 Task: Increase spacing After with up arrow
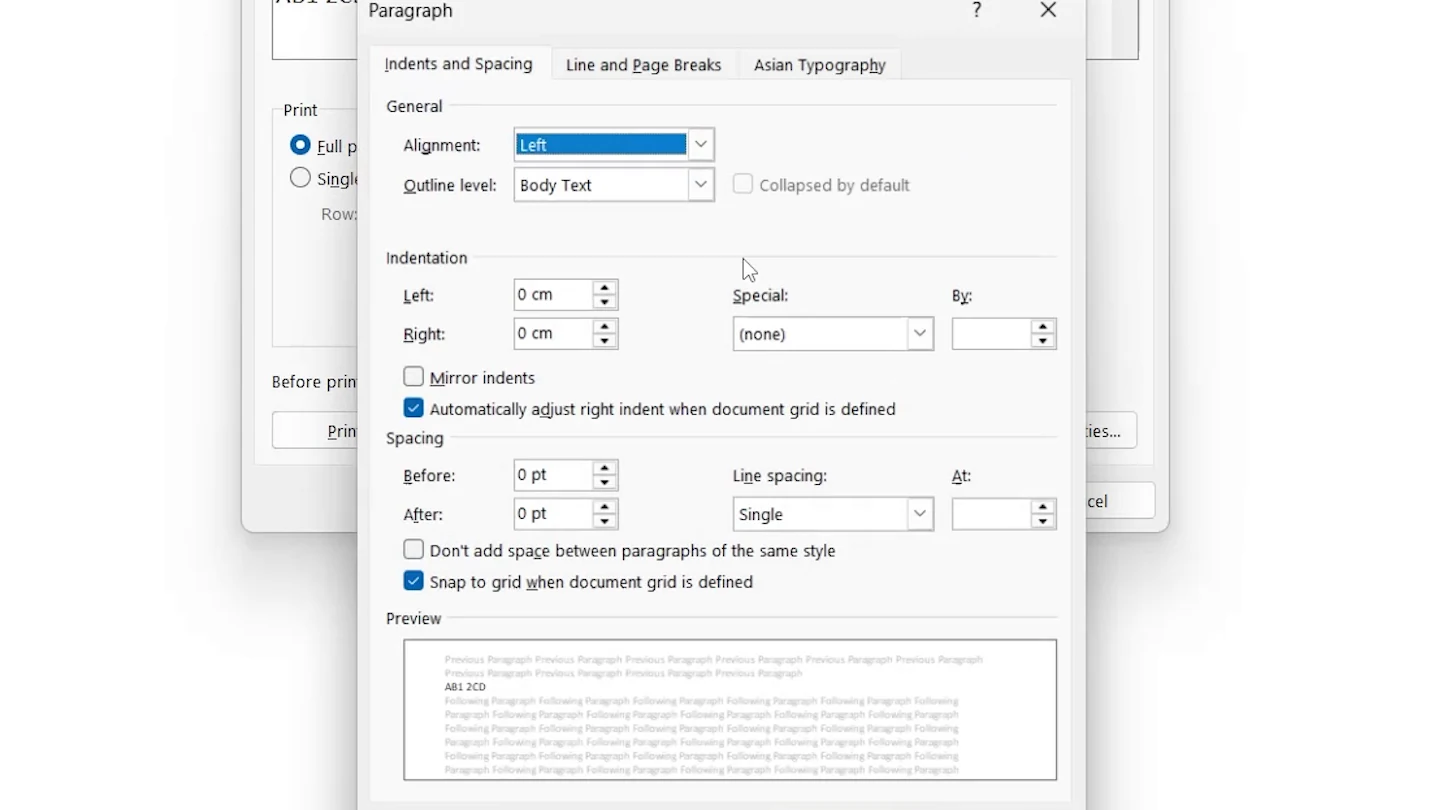[604, 507]
